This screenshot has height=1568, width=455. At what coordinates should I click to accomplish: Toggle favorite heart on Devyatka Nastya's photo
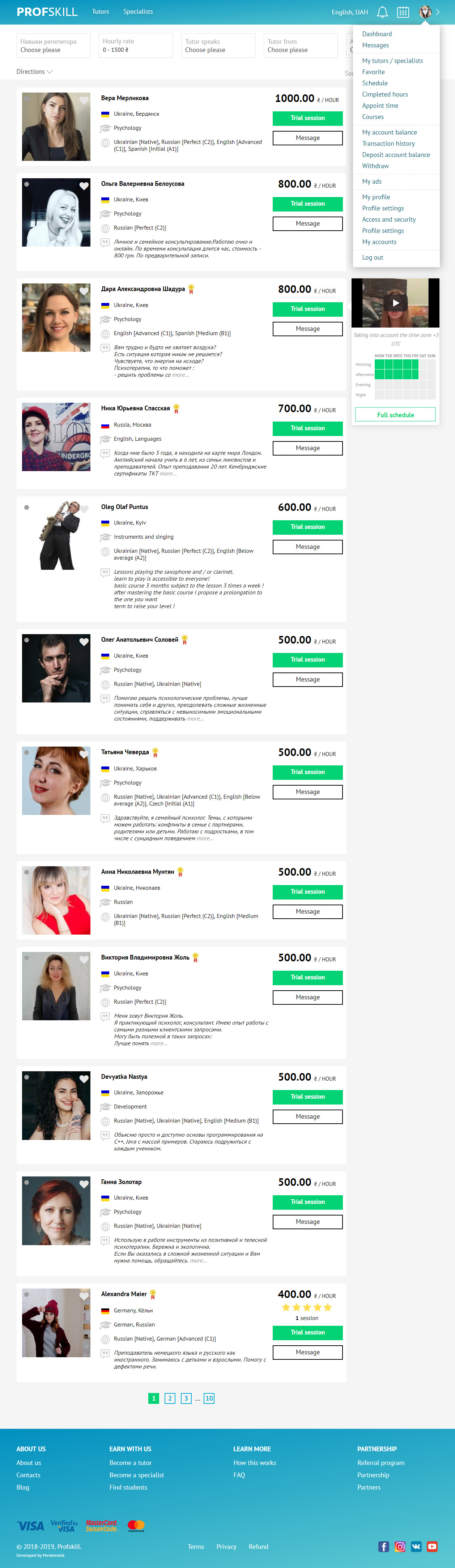click(x=84, y=1079)
